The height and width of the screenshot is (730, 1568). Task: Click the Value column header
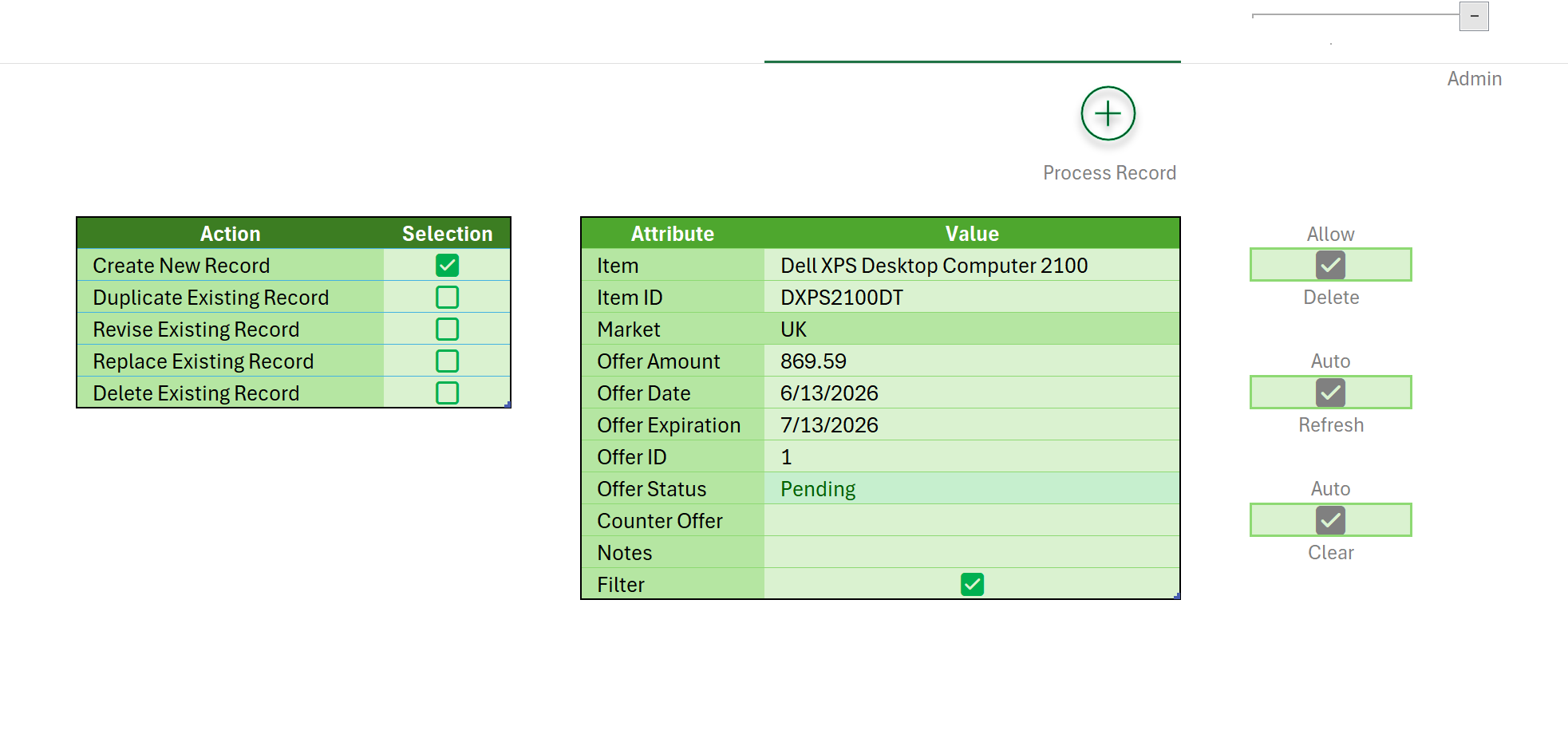click(972, 234)
